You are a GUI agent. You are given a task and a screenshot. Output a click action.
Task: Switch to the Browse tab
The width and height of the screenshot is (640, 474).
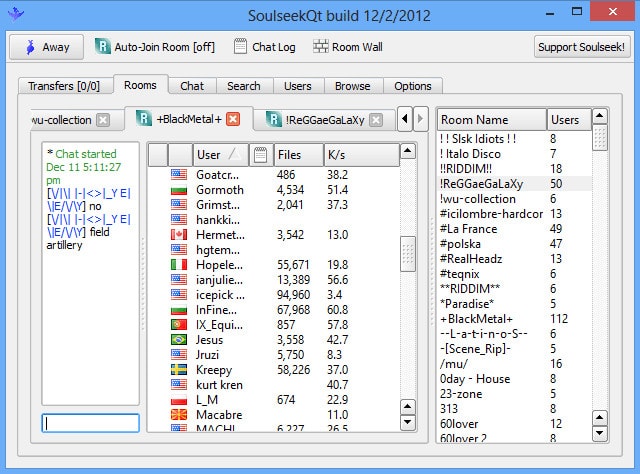click(x=353, y=86)
